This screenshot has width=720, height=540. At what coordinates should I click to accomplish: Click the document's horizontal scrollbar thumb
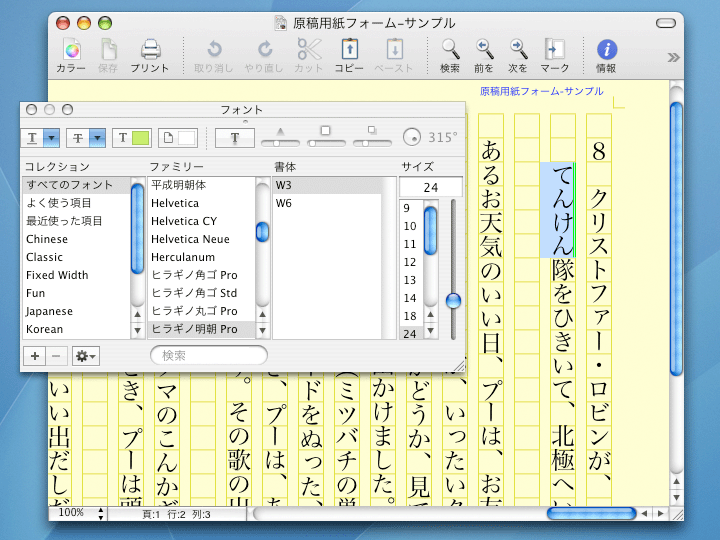[591, 513]
